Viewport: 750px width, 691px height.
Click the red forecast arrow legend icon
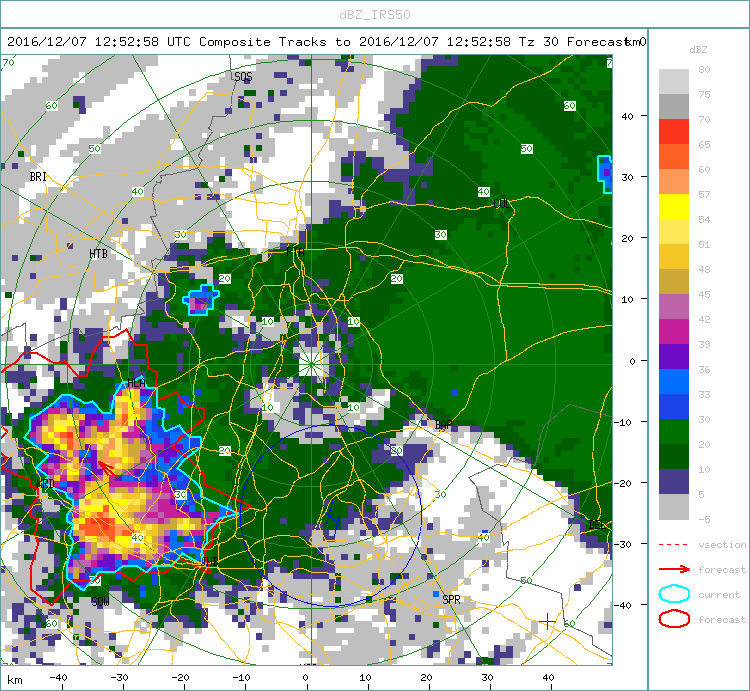674,569
